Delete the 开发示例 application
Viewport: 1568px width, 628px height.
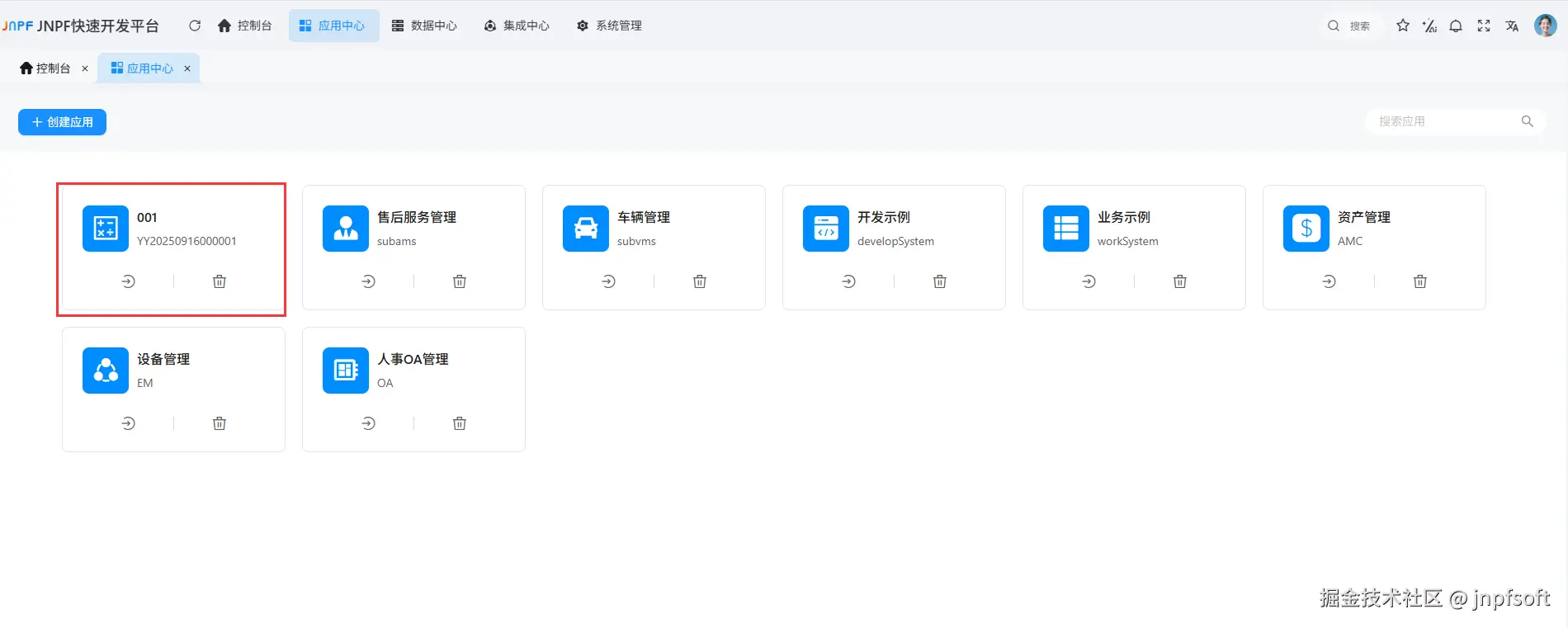(x=940, y=281)
